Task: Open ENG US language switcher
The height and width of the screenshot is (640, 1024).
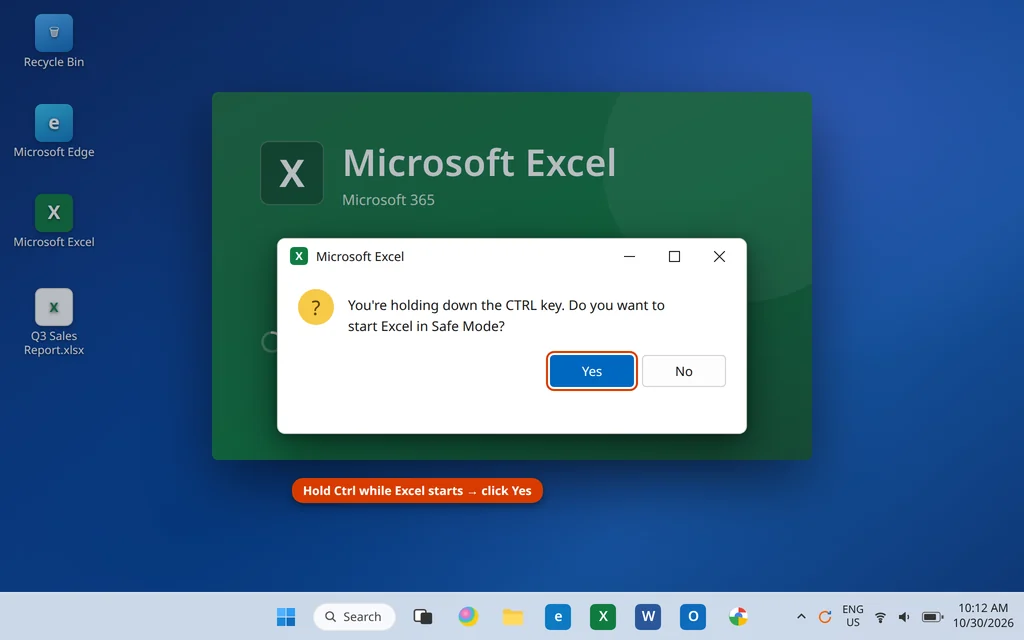Action: [852, 616]
